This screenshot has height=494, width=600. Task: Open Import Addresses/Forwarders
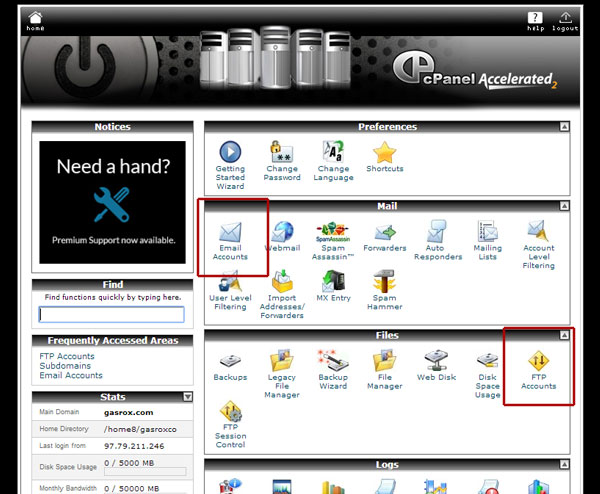click(282, 295)
